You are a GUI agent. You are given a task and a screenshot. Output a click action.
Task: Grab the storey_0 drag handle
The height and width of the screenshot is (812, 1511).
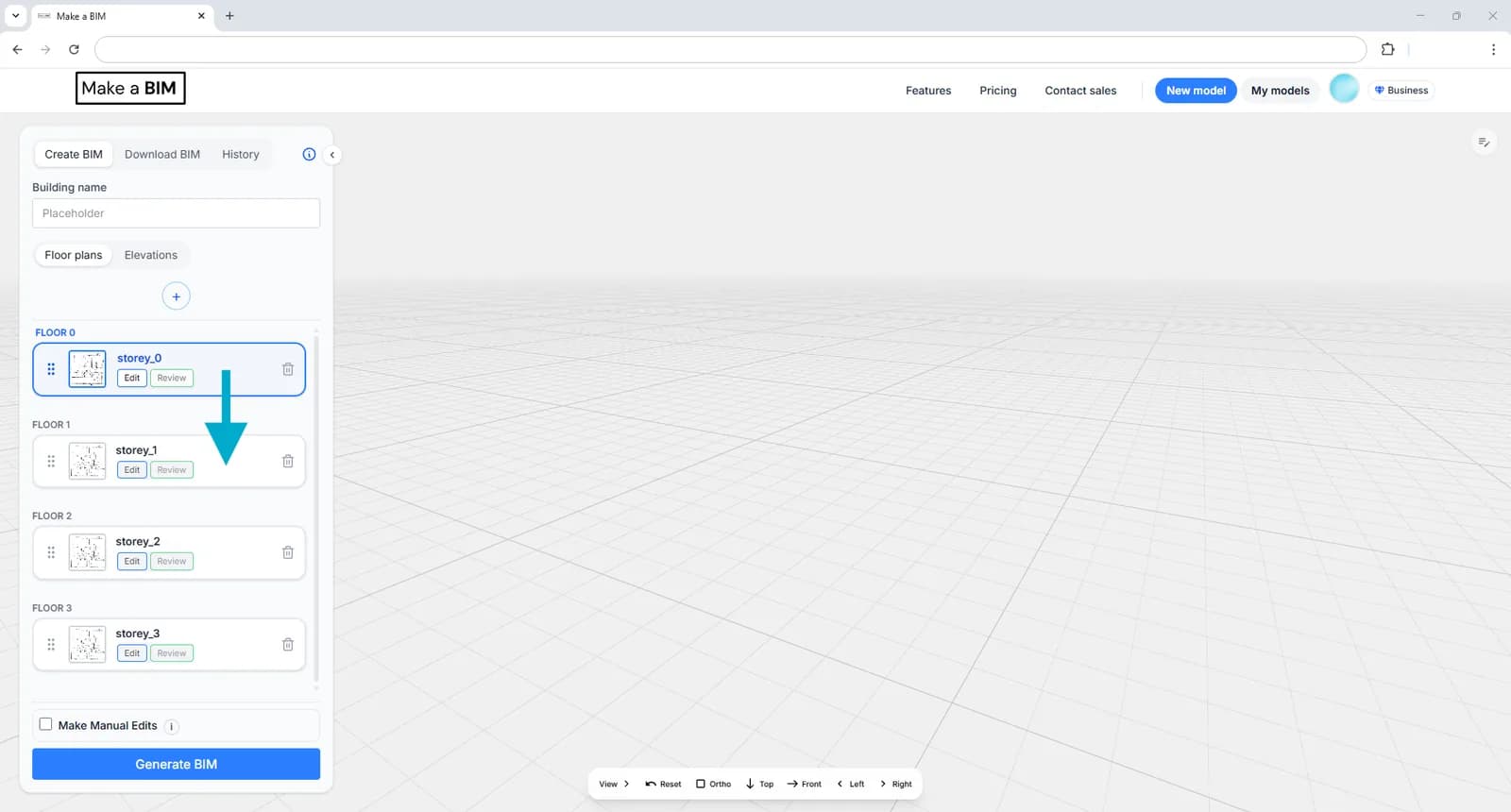coord(51,369)
